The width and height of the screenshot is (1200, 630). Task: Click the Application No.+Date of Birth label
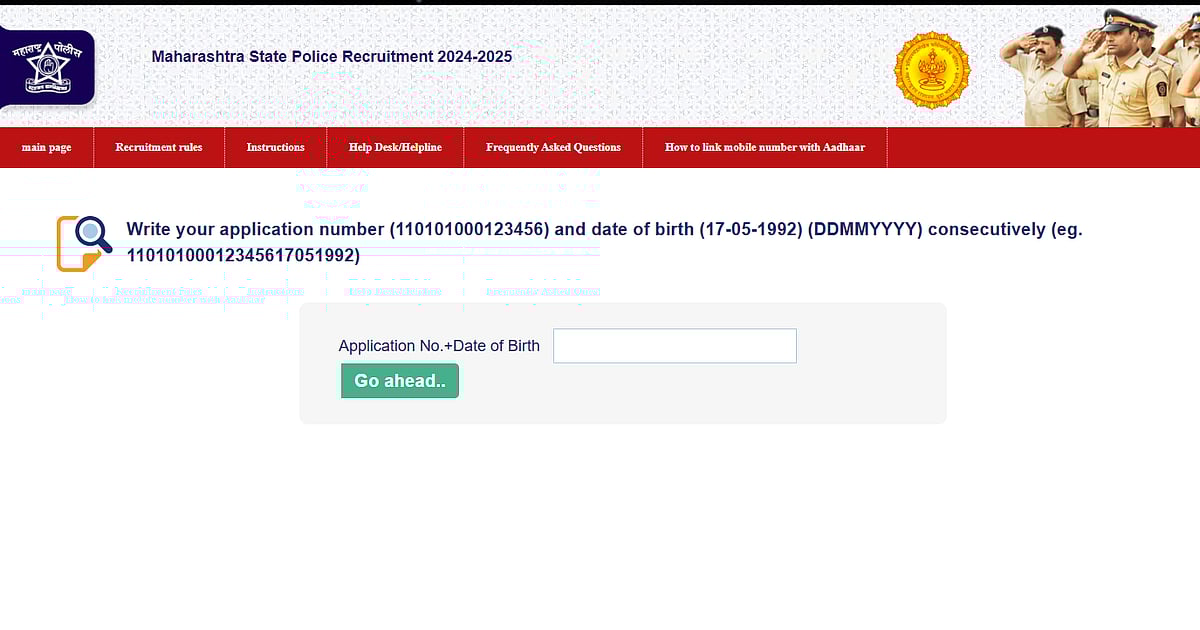click(x=440, y=345)
